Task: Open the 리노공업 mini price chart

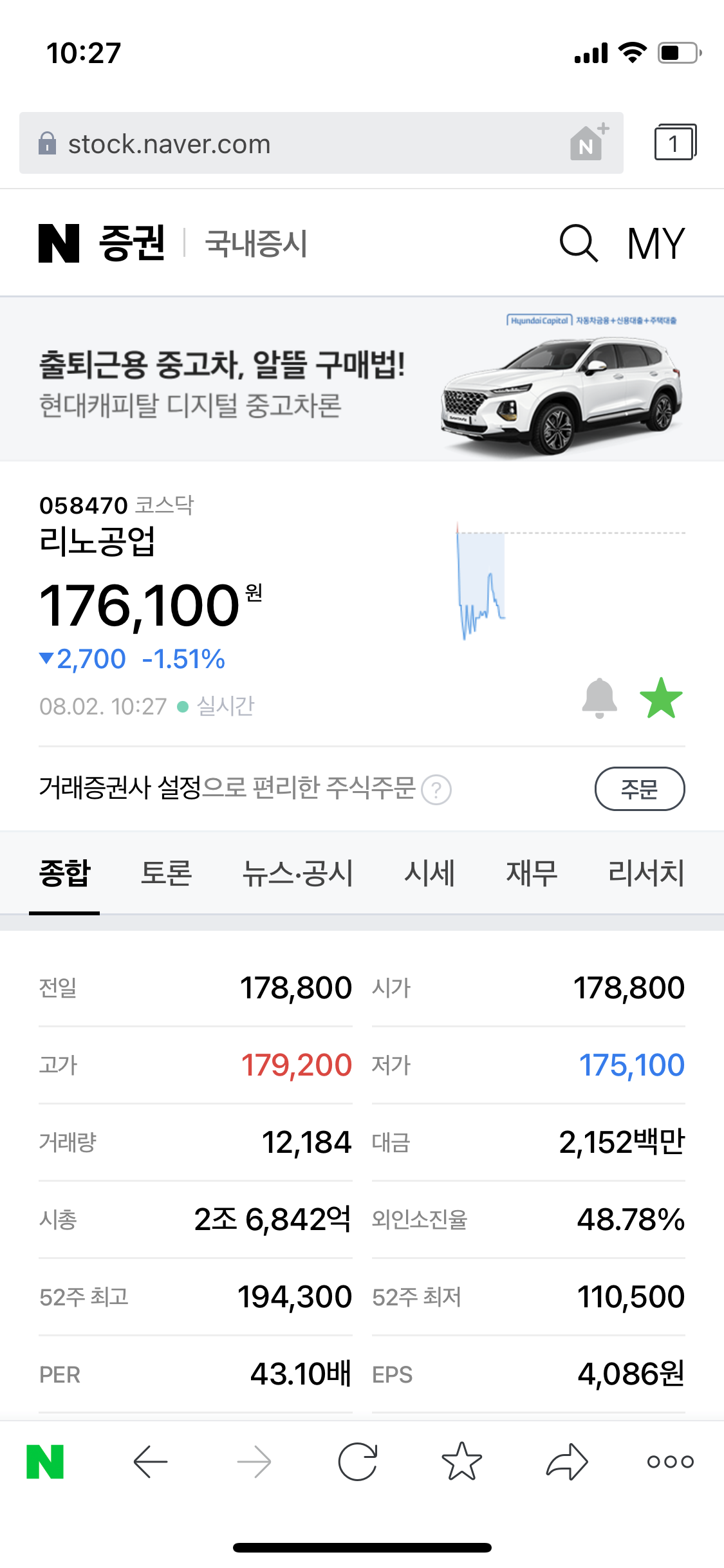Action: [570, 579]
